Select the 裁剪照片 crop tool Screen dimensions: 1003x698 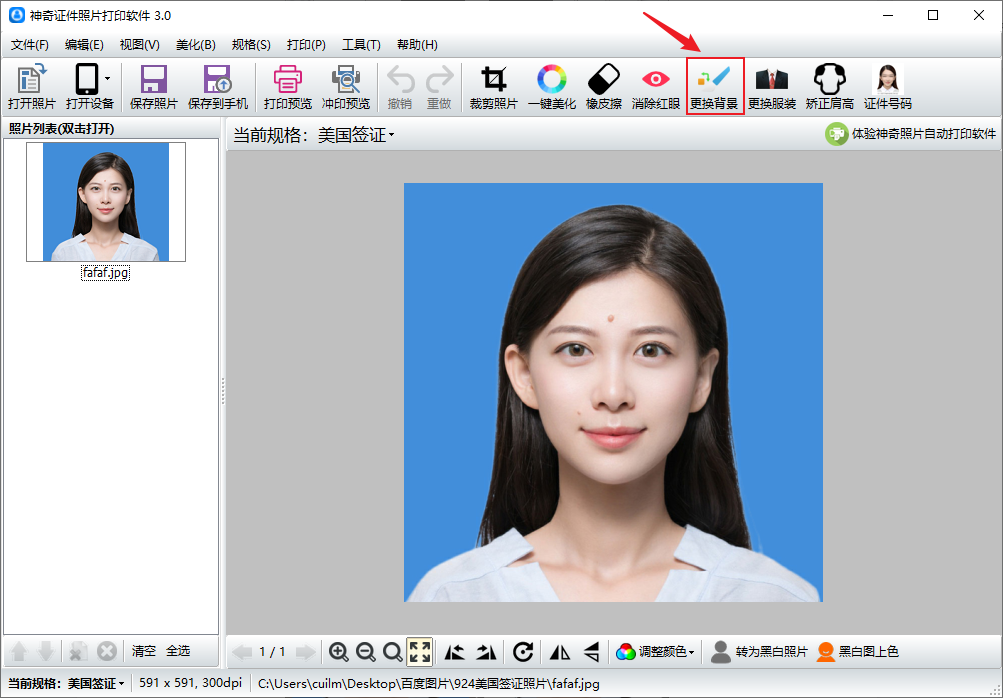point(493,86)
